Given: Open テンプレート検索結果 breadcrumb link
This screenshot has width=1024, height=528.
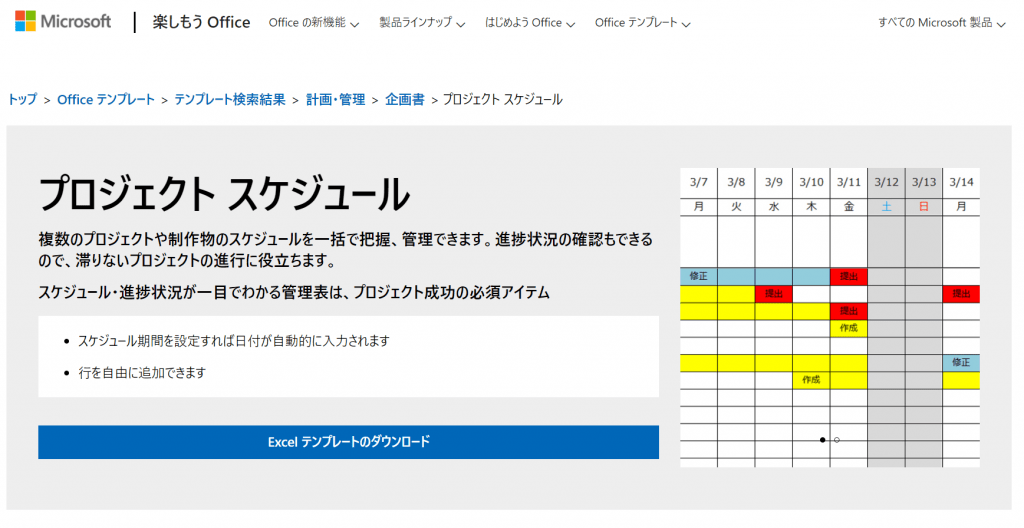Looking at the screenshot, I should click(230, 99).
